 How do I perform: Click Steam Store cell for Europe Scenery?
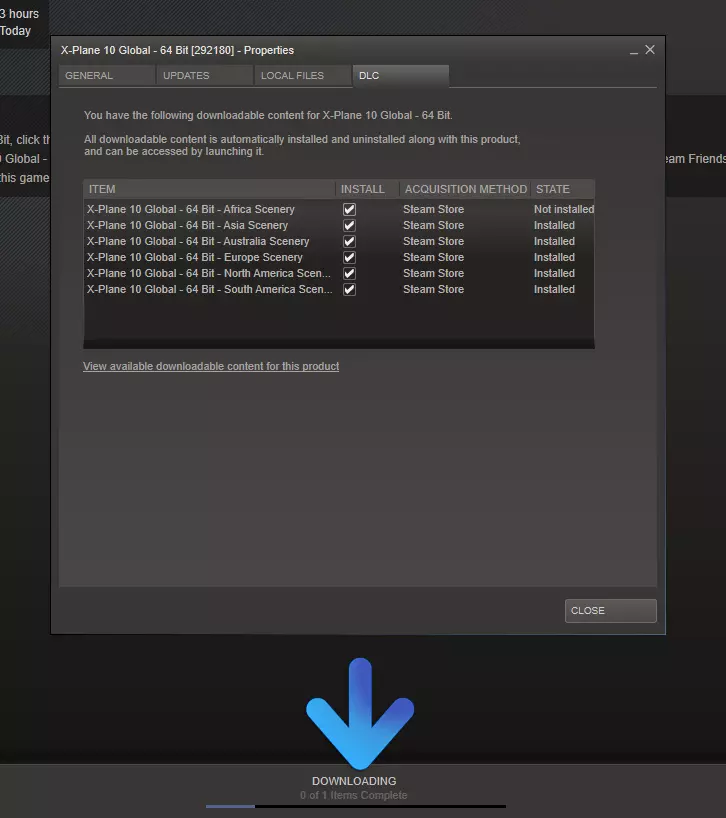(433, 258)
